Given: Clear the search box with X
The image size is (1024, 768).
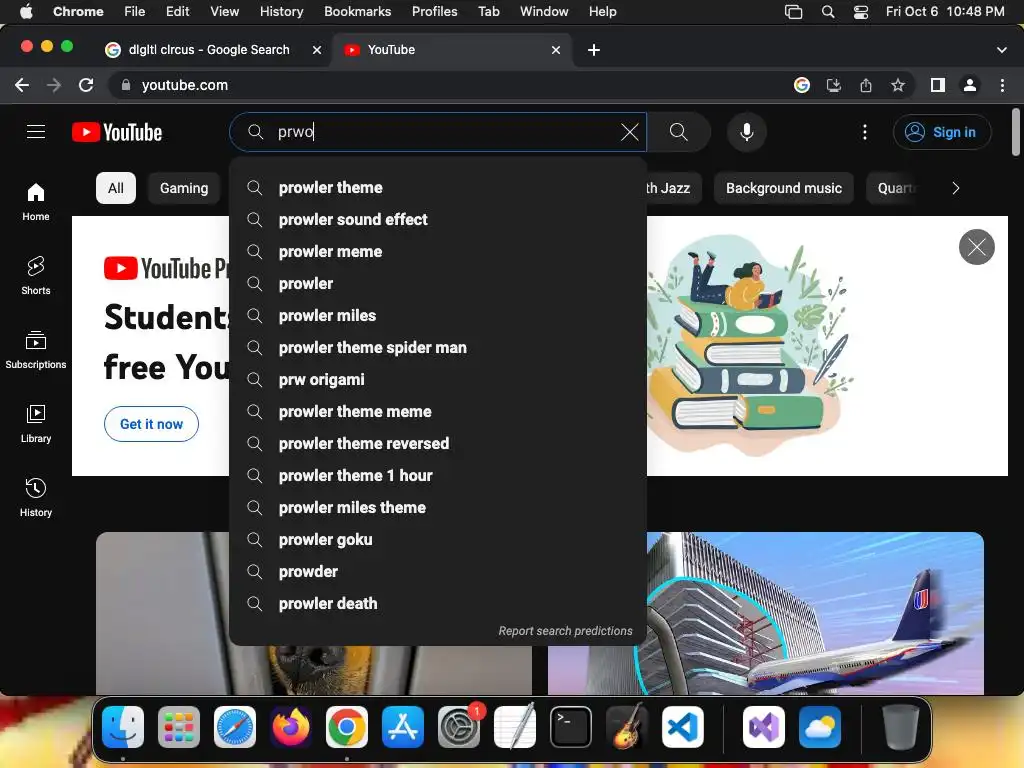Looking at the screenshot, I should [630, 132].
